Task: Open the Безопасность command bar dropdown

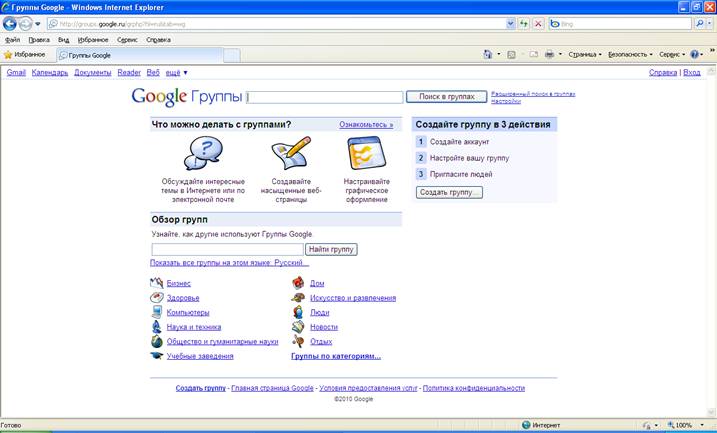Action: click(630, 55)
